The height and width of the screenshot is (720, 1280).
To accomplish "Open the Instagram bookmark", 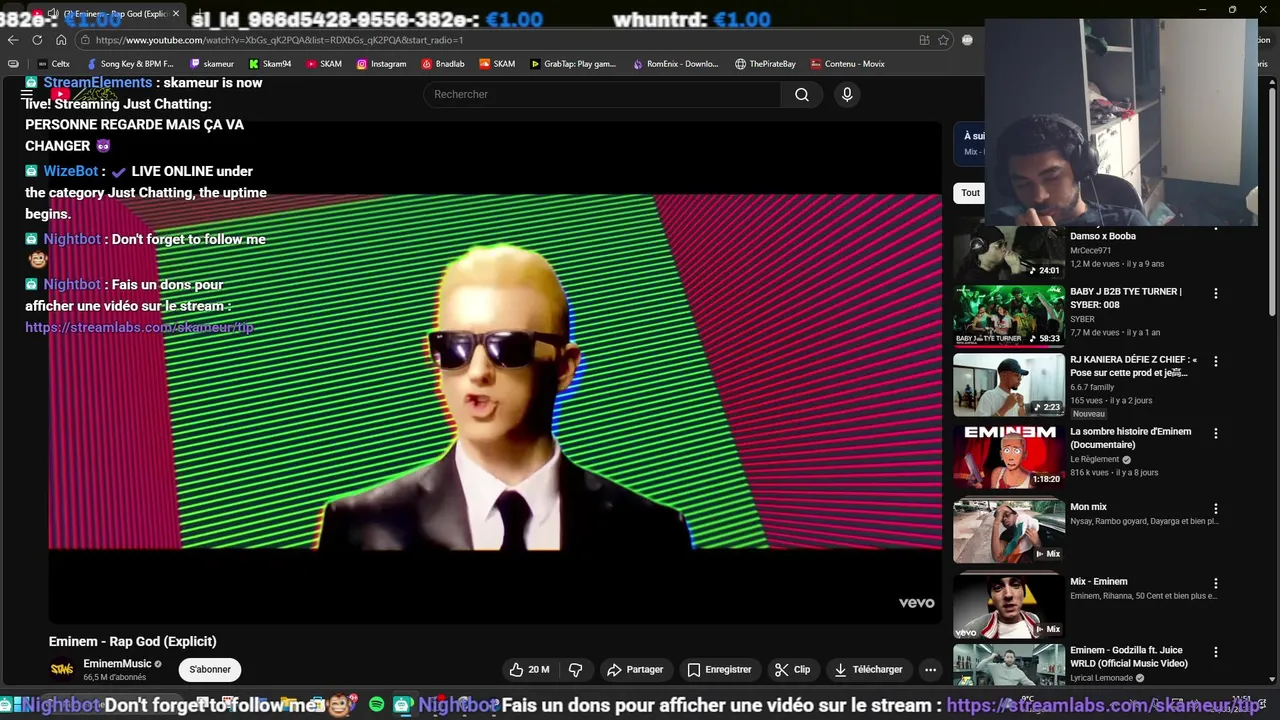I will point(381,64).
